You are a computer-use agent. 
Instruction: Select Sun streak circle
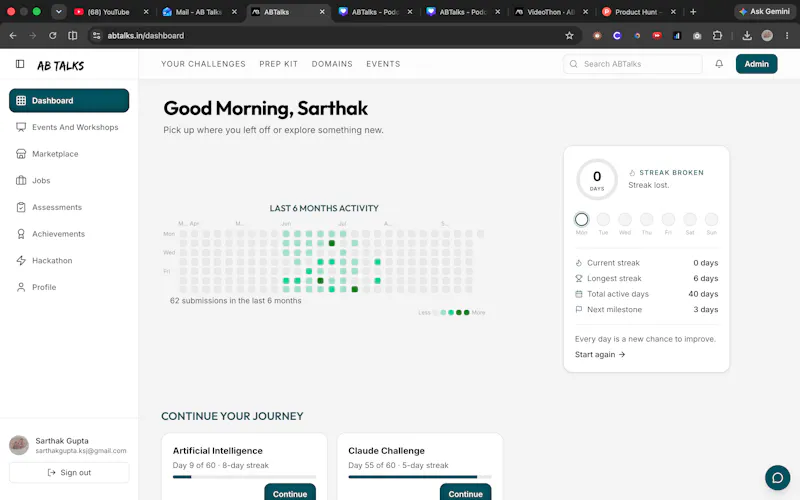(711, 219)
